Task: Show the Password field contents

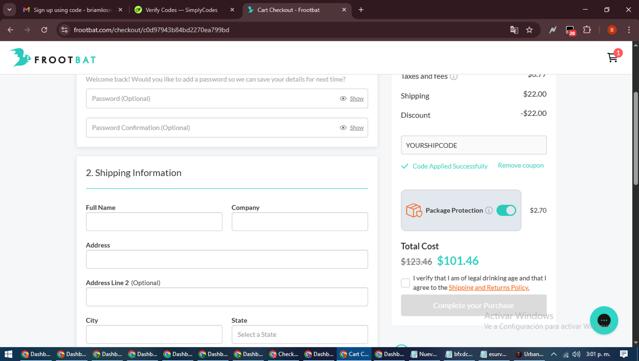Action: coord(356,99)
